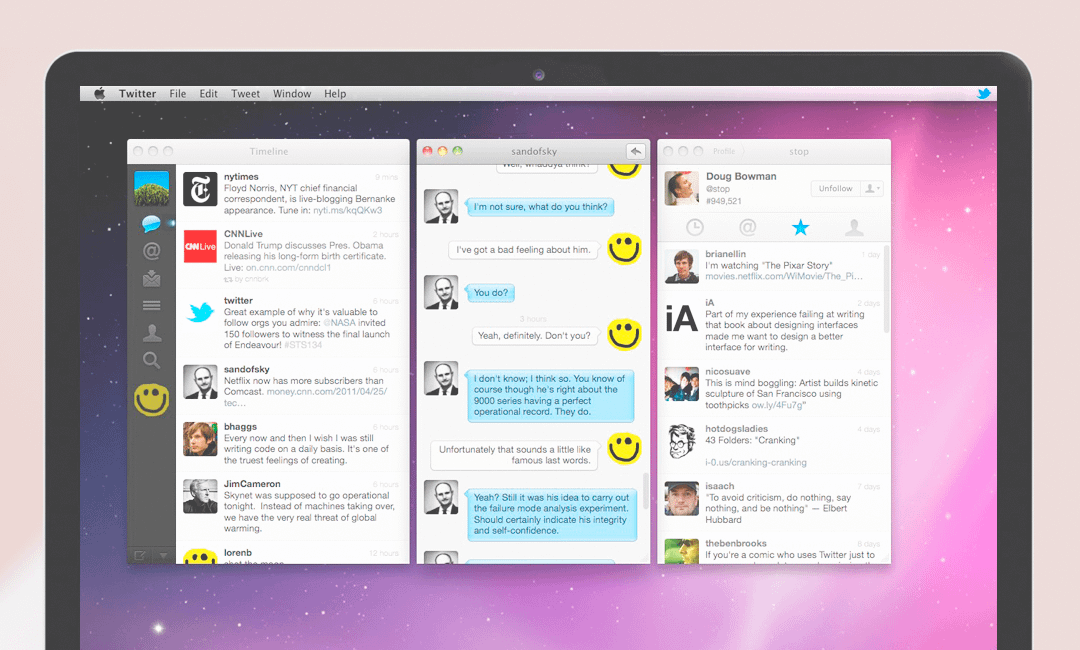Click isaach's avatar
This screenshot has height=650, width=1080.
click(x=682, y=499)
